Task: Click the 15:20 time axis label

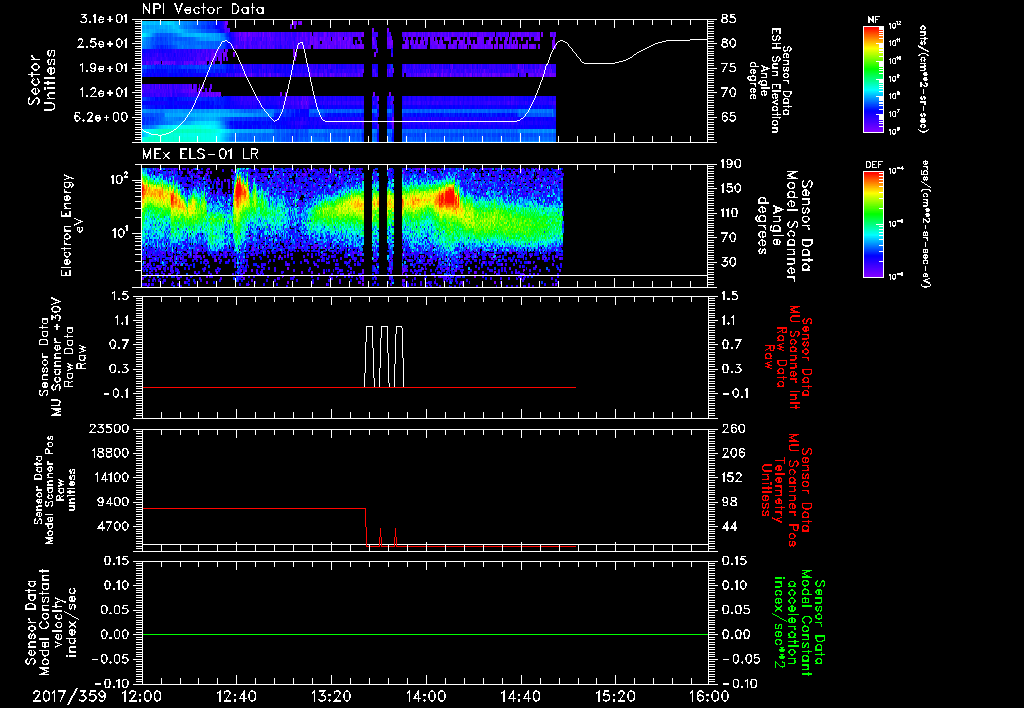Action: pyautogui.click(x=615, y=696)
